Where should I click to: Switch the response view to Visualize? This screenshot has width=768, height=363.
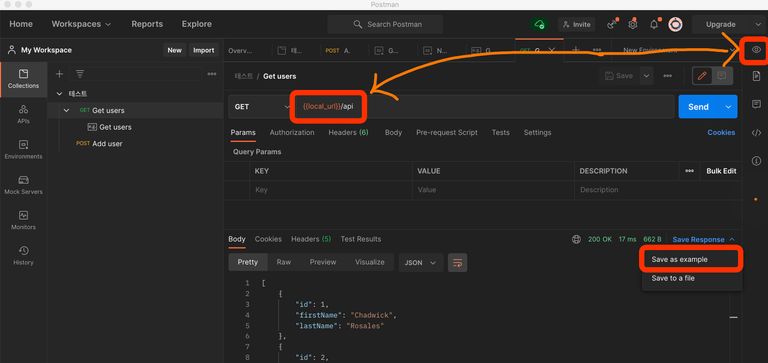(x=370, y=263)
